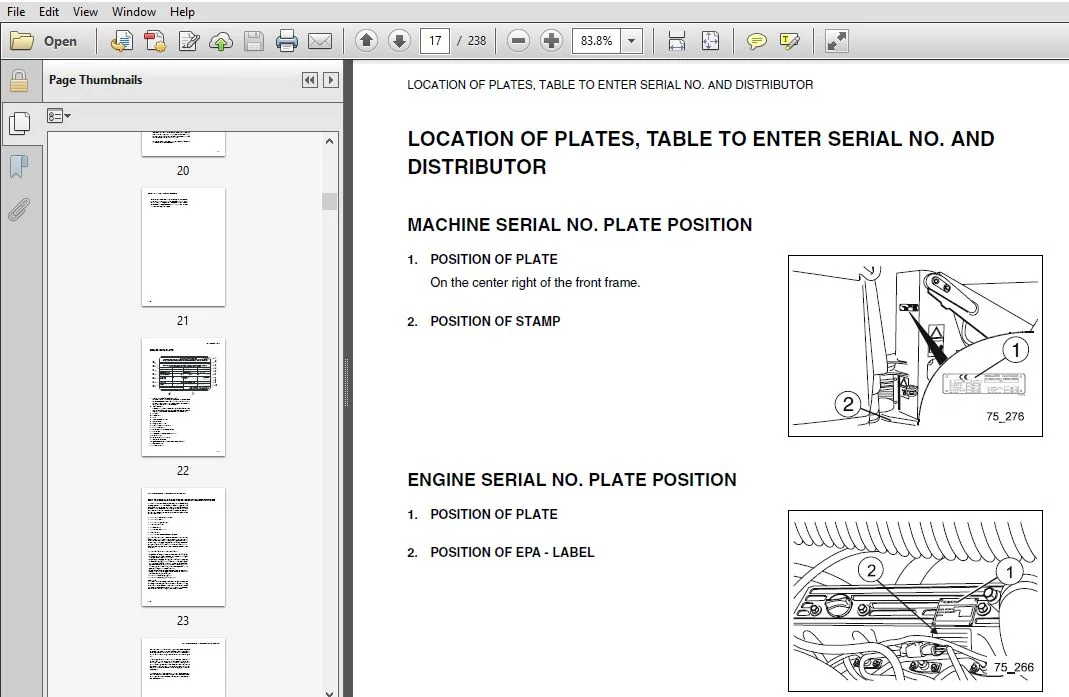This screenshot has height=697, width=1069.
Task: Go to next page arrow
Action: pos(400,41)
